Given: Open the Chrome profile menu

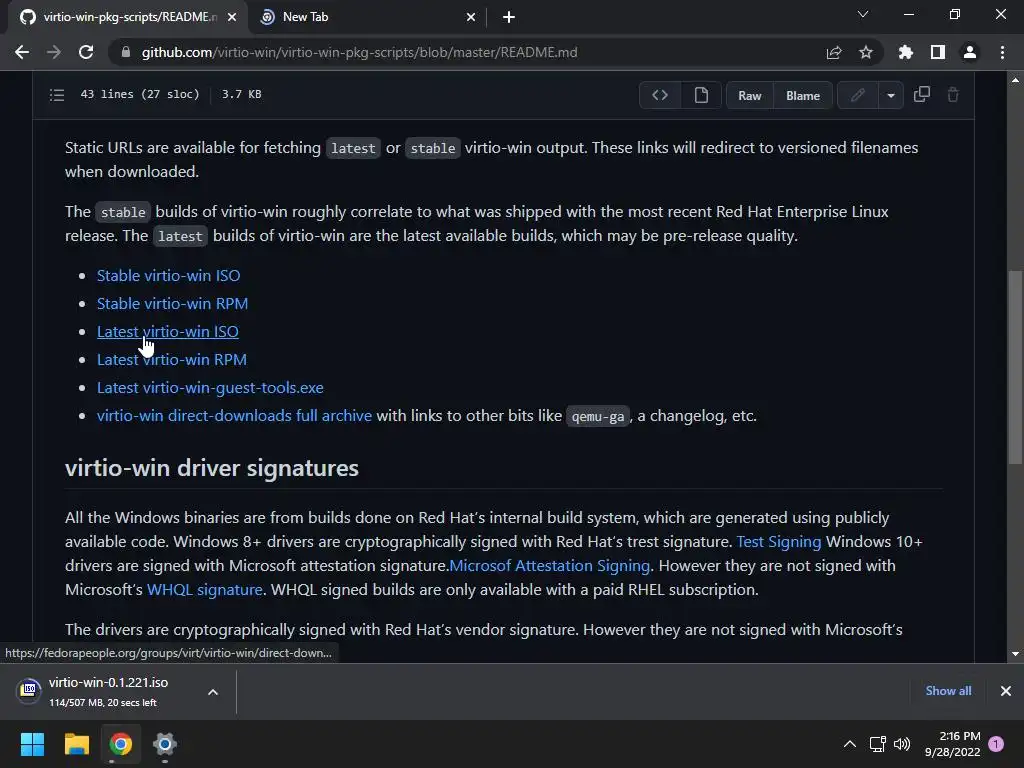Looking at the screenshot, I should click(970, 52).
